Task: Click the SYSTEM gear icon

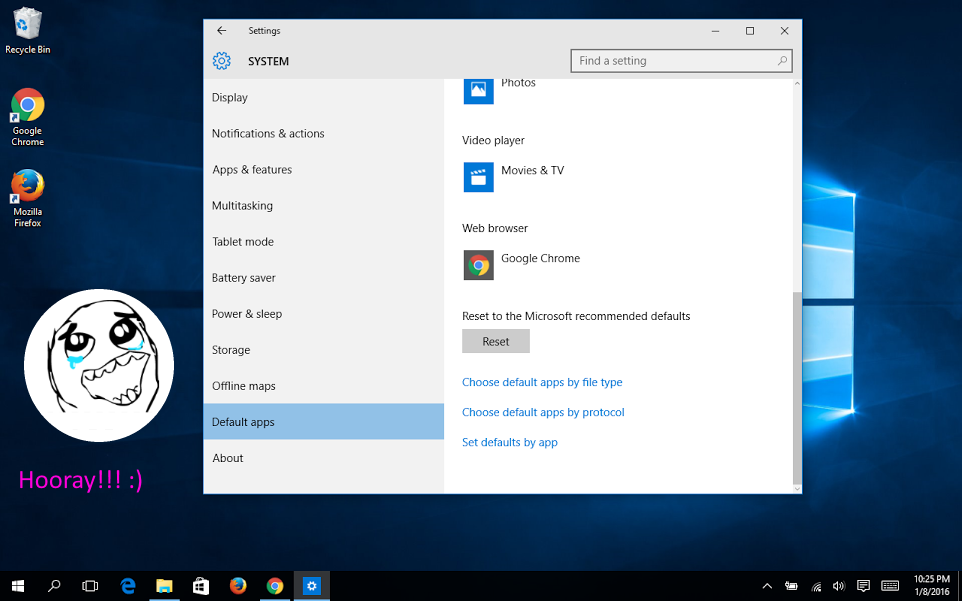Action: 221,61
